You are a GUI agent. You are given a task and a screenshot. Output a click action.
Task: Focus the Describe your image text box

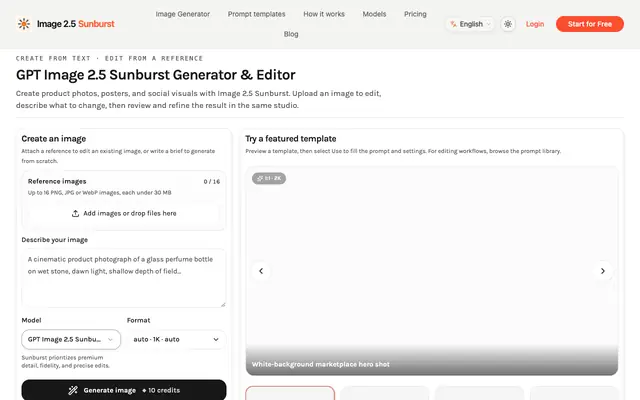pos(124,278)
